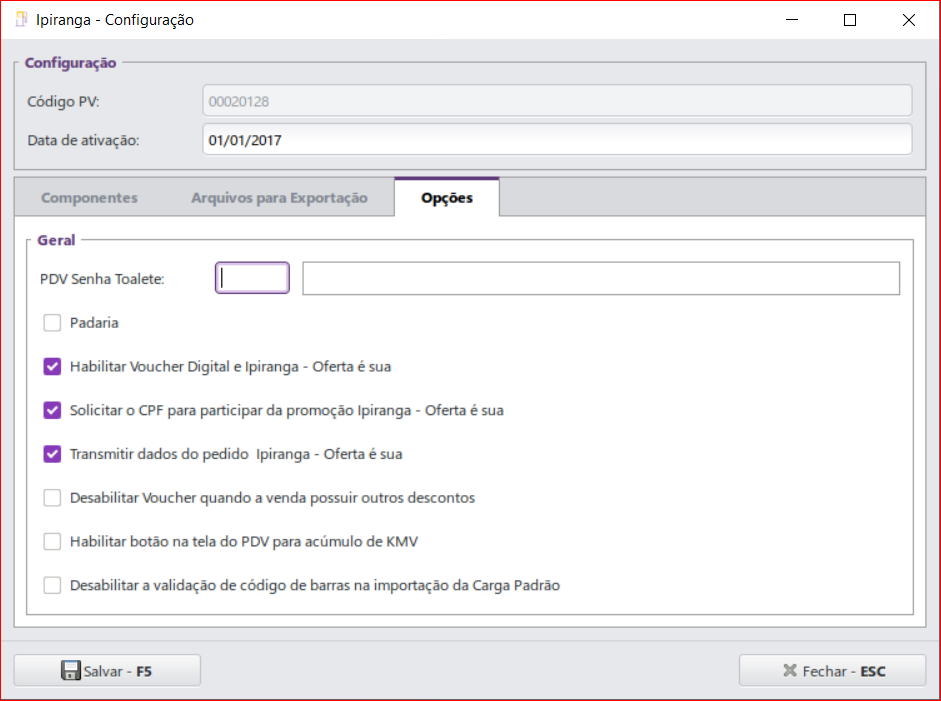The height and width of the screenshot is (701, 941).
Task: Click the 'Geral' group heading
Action: point(56,240)
